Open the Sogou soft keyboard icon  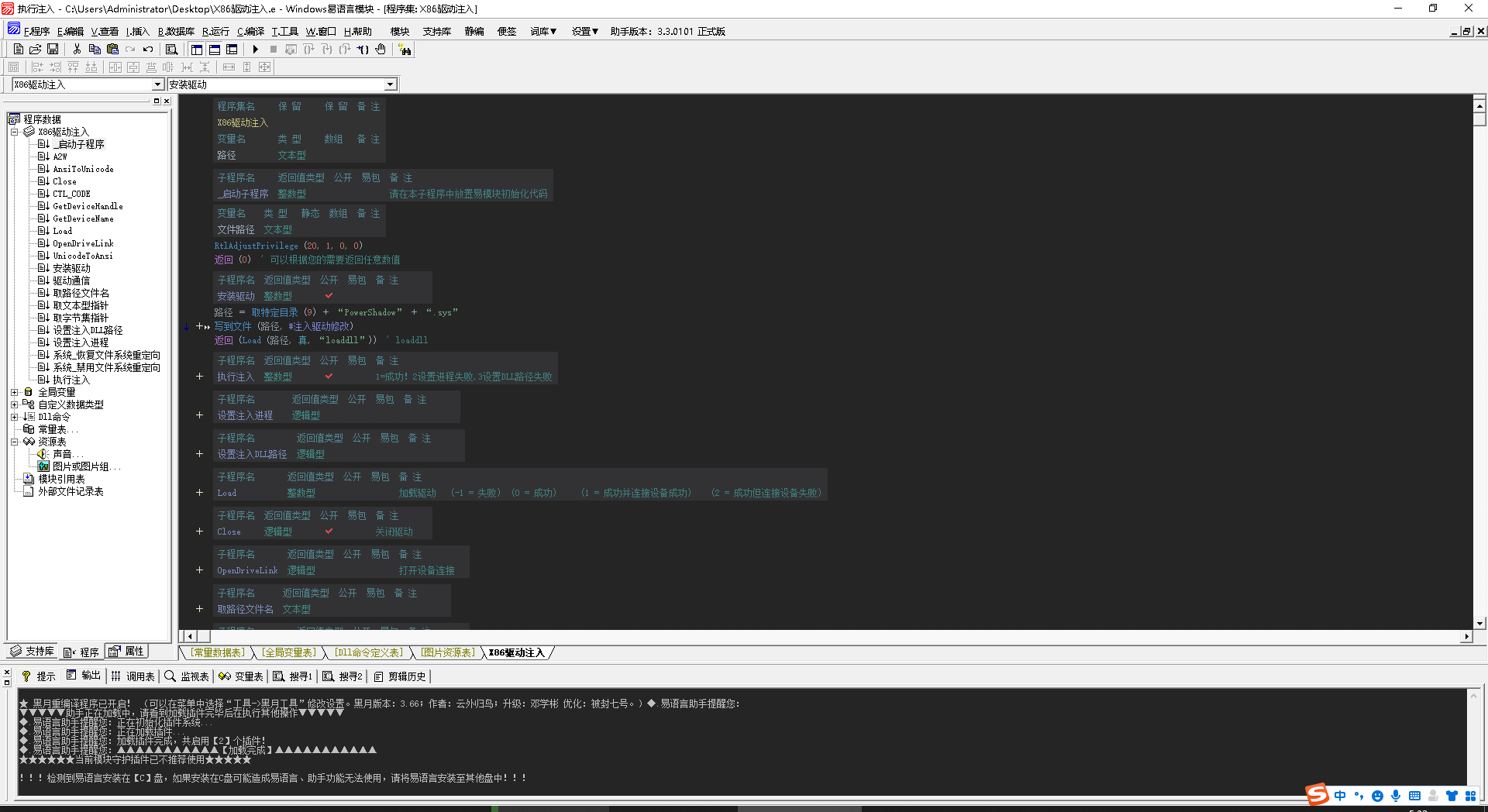[1414, 796]
